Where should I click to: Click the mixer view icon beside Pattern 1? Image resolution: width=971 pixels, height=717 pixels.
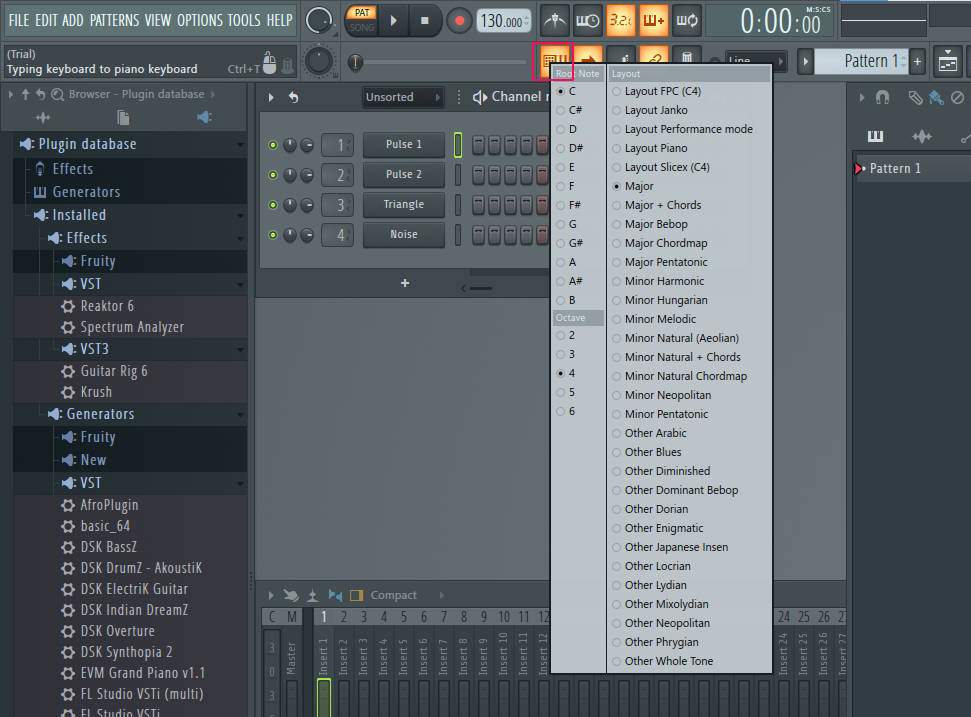947,61
